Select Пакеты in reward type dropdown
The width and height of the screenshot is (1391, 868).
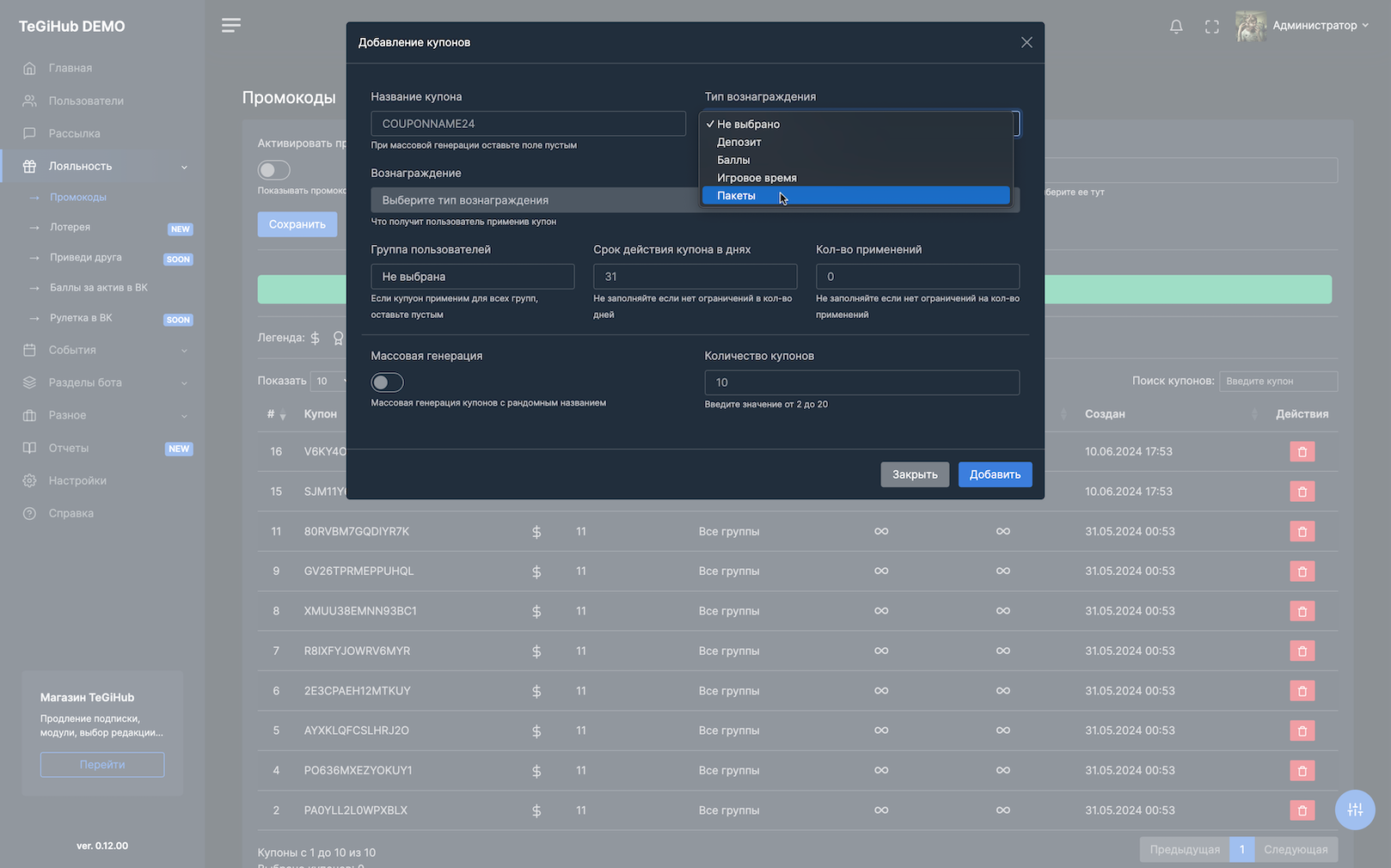click(x=855, y=196)
